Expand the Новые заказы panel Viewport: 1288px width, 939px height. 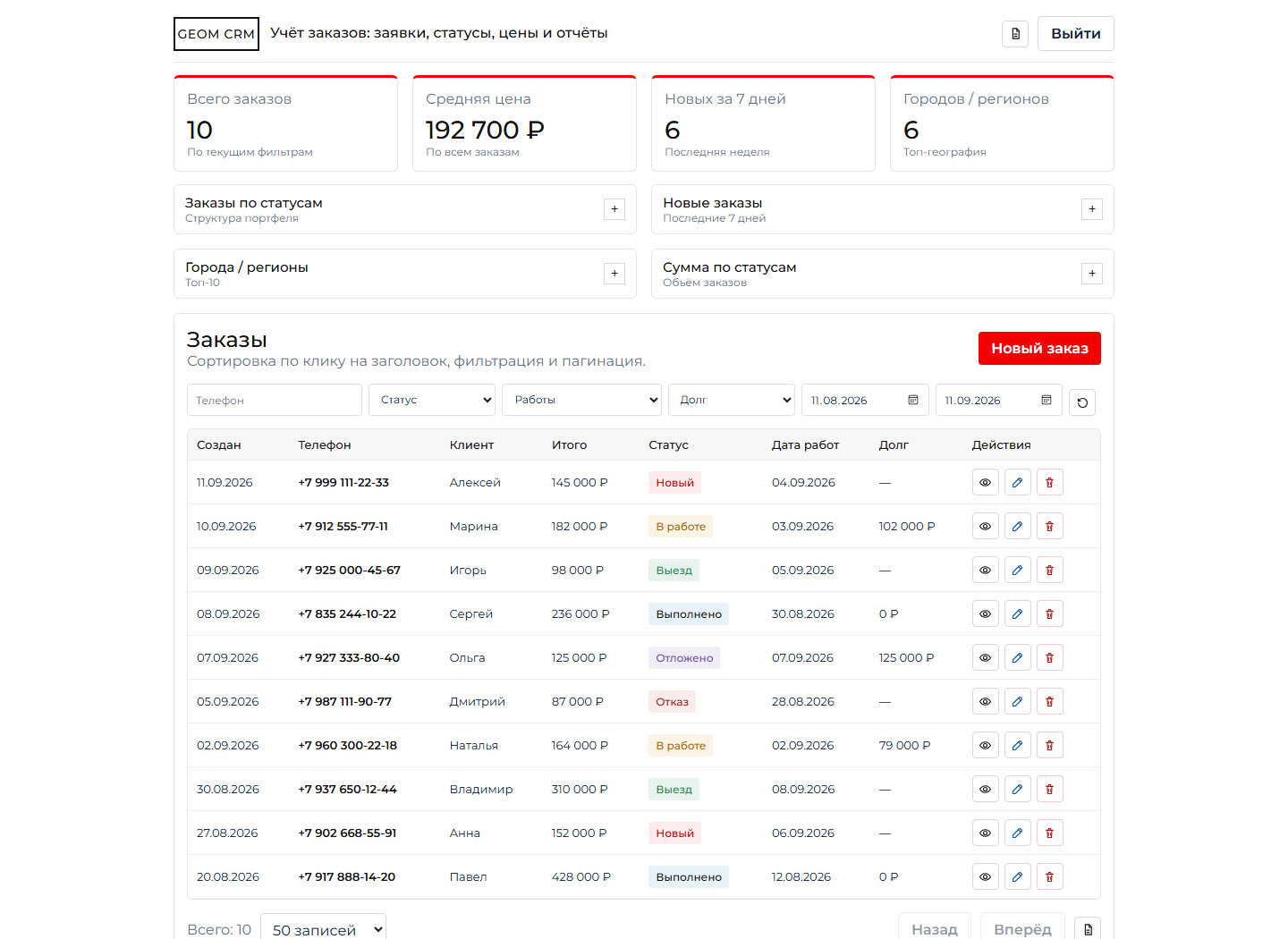1092,209
